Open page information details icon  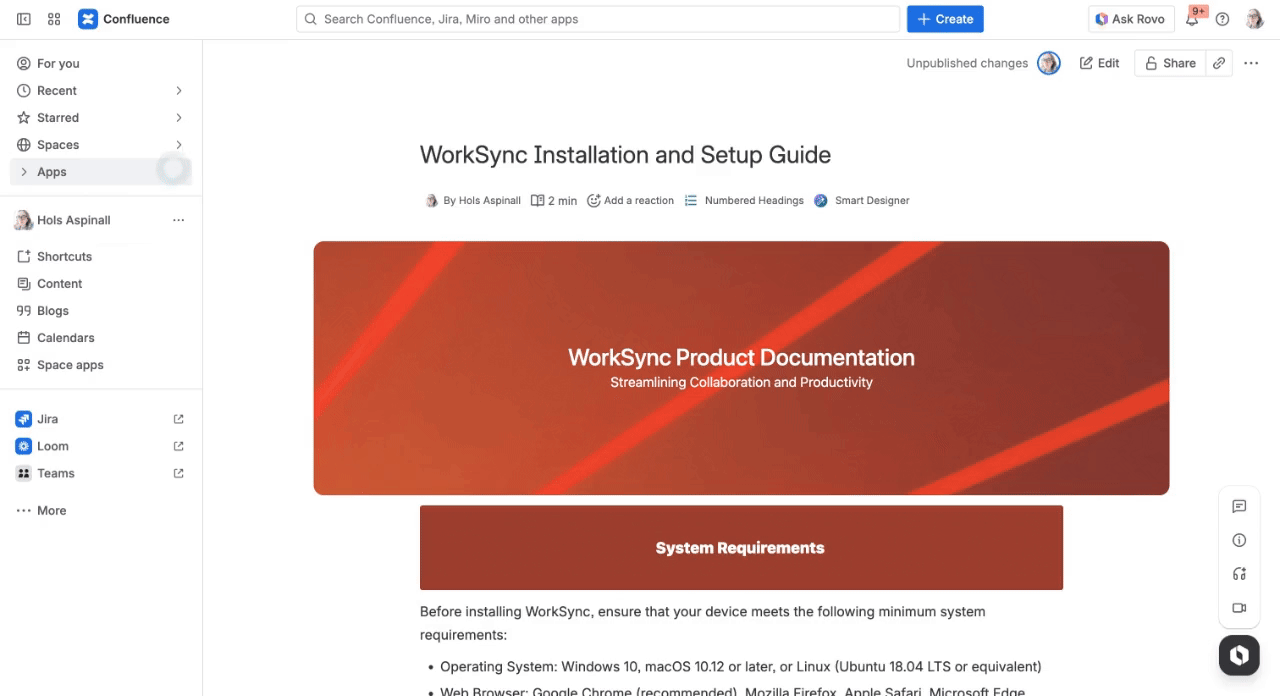click(x=1239, y=540)
